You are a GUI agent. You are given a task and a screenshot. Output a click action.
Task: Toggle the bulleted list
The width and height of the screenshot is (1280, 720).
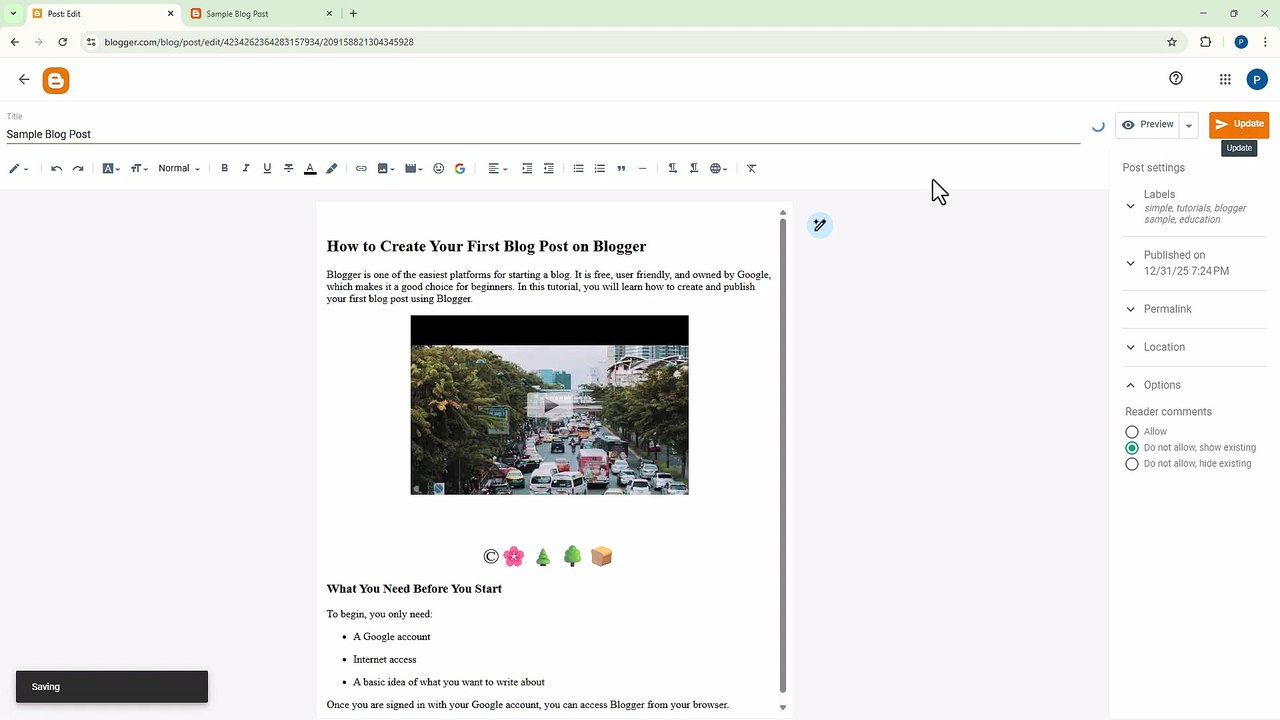coord(578,168)
